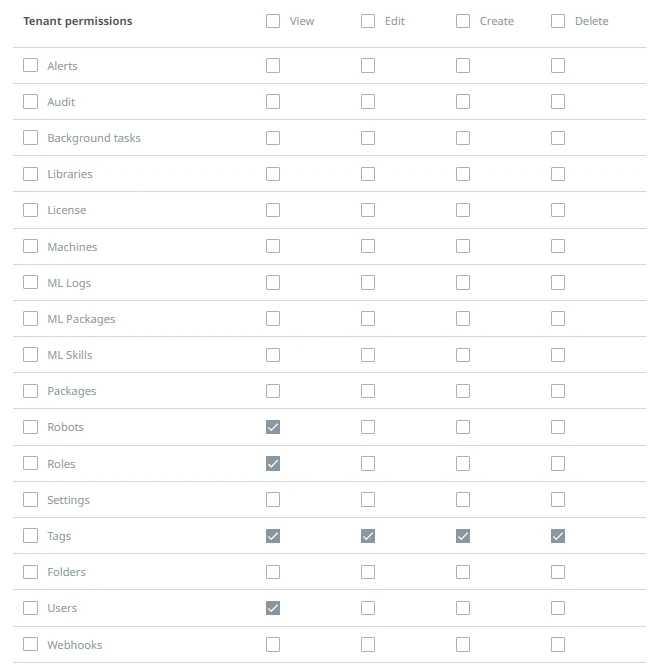This screenshot has width=650, height=671.
Task: Select the Machines row checkbox
Action: pos(30,246)
